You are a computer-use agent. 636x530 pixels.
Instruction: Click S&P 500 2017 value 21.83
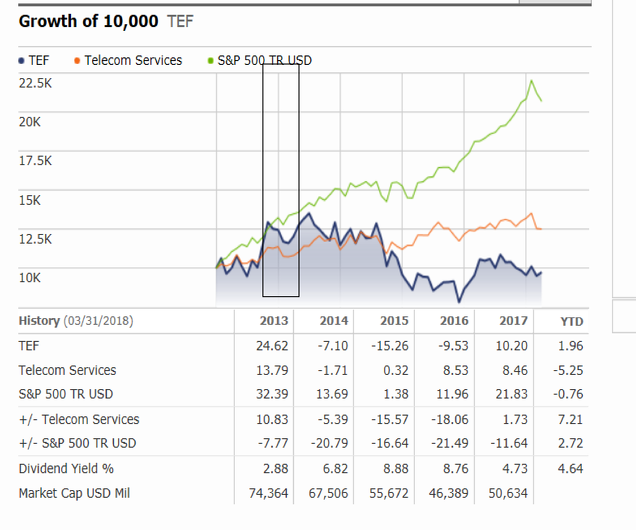(511, 394)
